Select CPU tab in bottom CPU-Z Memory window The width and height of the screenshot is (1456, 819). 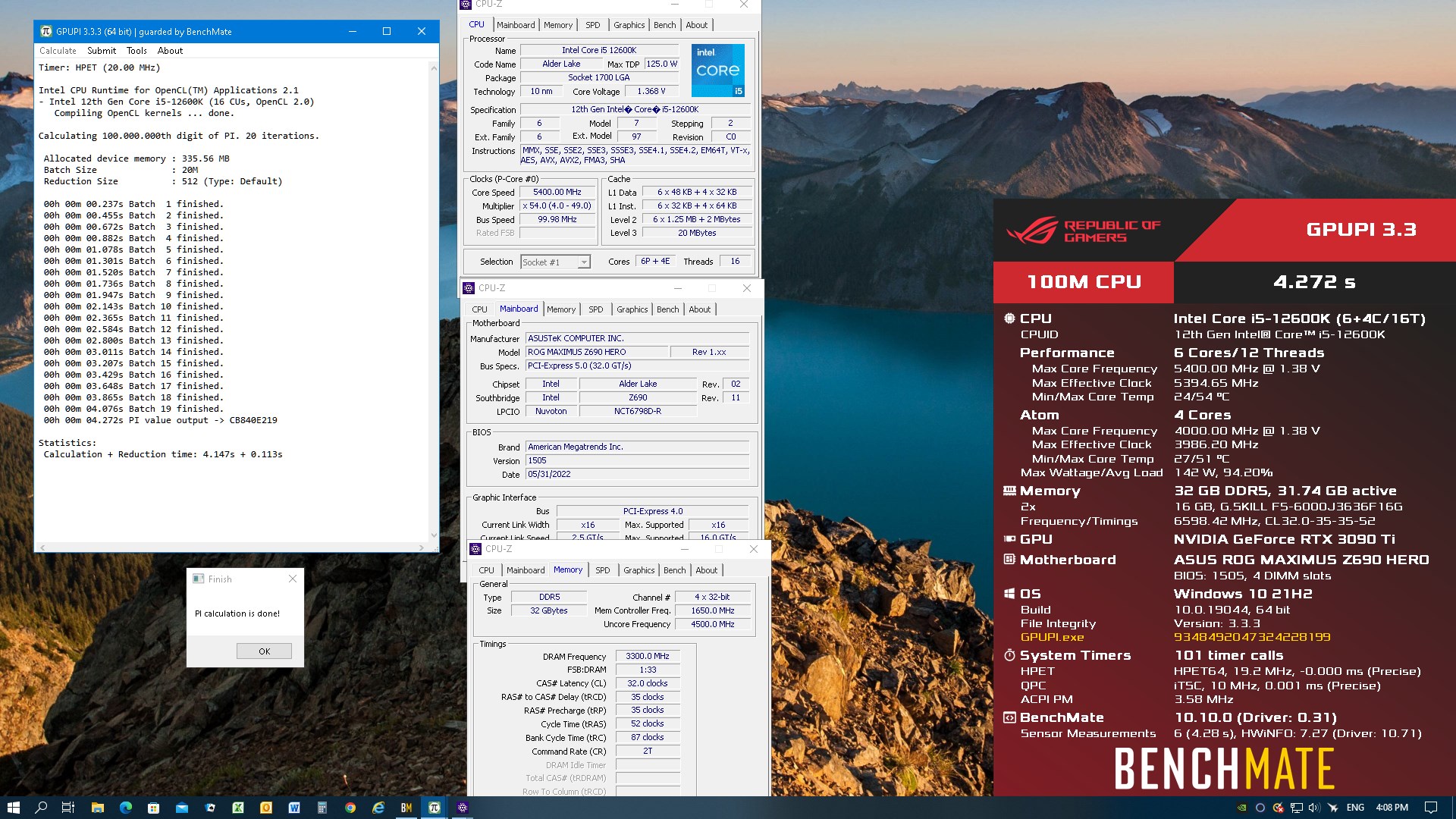pos(487,570)
